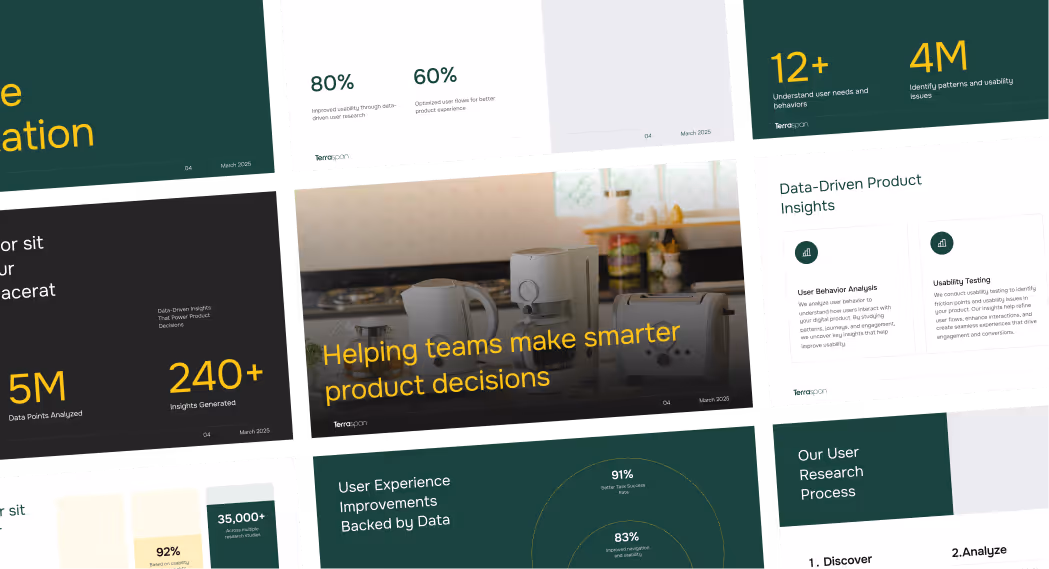Click the 'Helping teams make smarter product decisions' headline
1049x569 pixels.
point(502,362)
